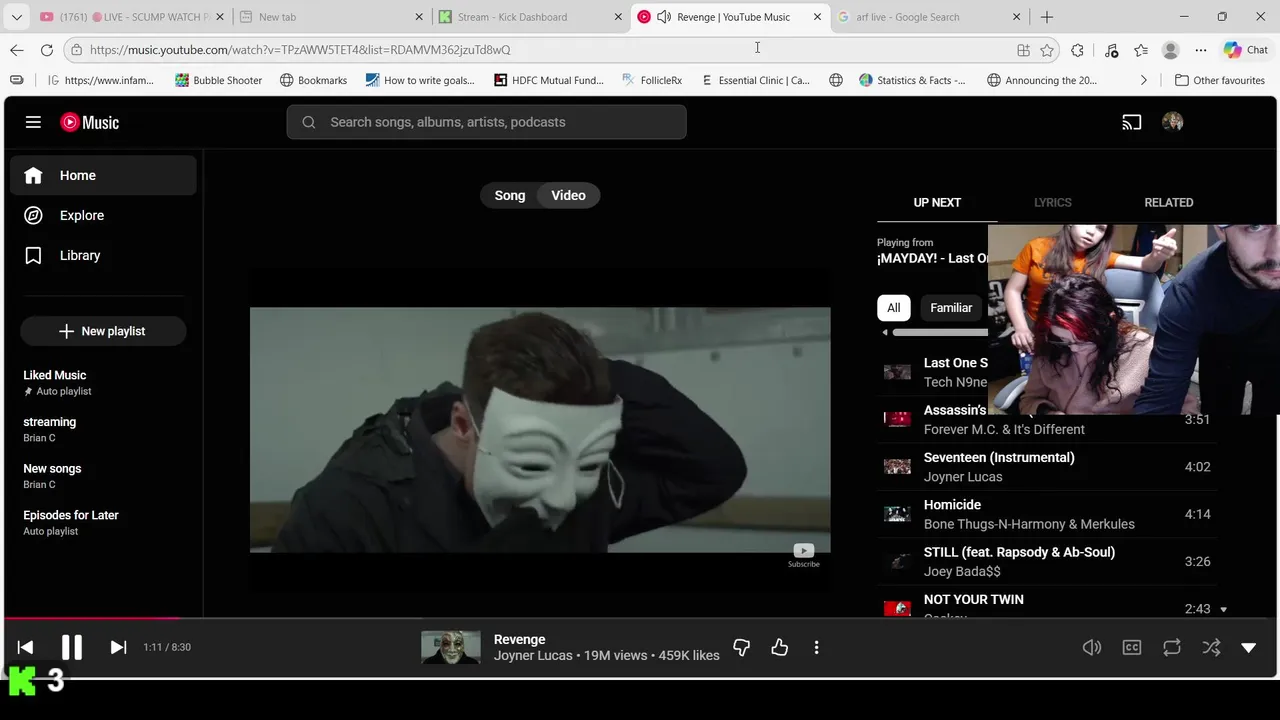1280x720 pixels.
Task: Click the Revenge album art thumbnail
Action: point(450,648)
